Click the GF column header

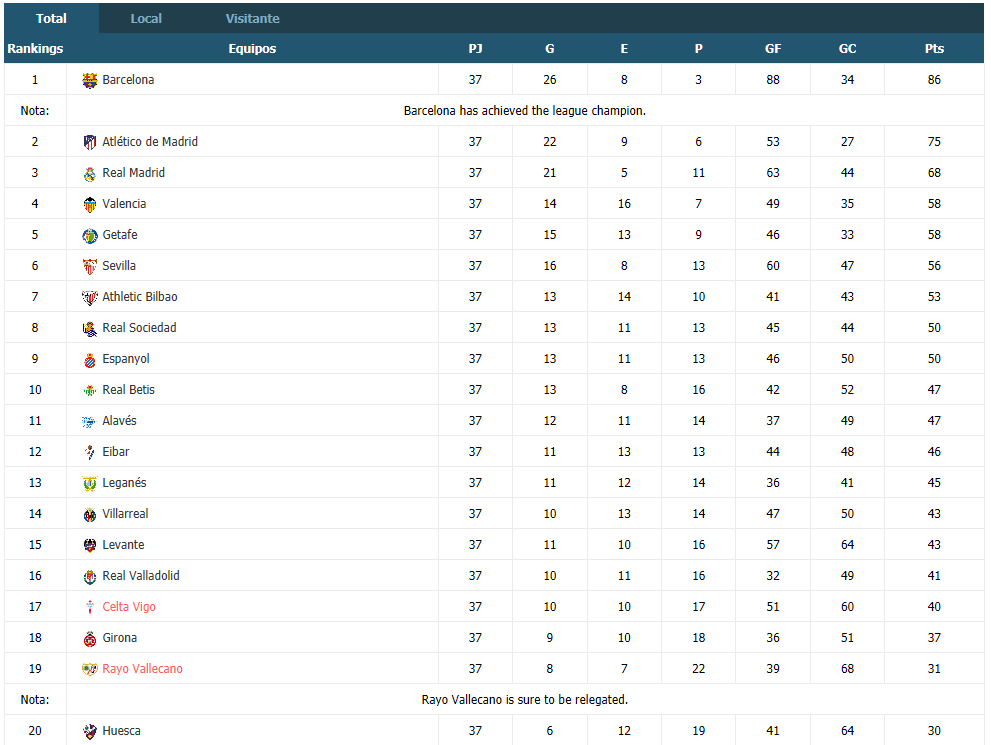[x=772, y=49]
